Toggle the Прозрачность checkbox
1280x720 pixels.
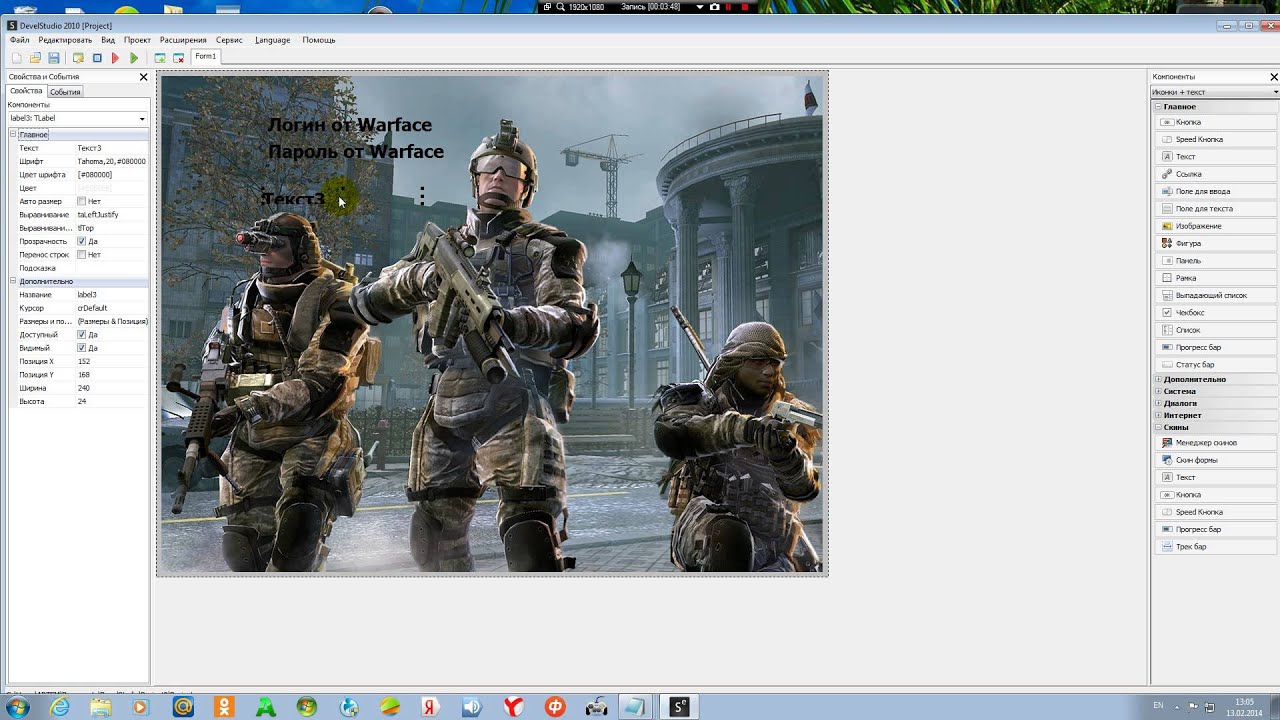click(82, 241)
